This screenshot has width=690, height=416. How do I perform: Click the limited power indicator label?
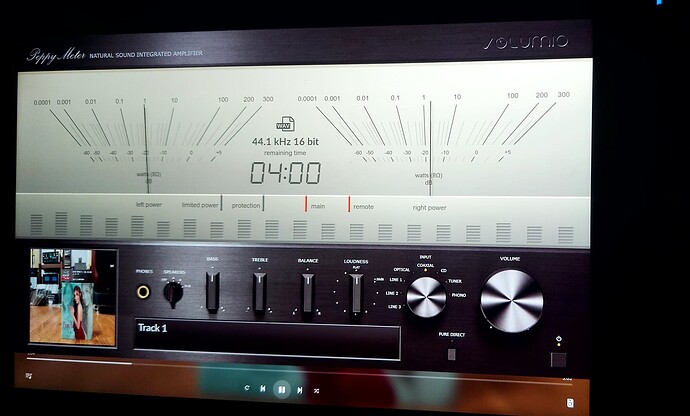click(x=200, y=205)
